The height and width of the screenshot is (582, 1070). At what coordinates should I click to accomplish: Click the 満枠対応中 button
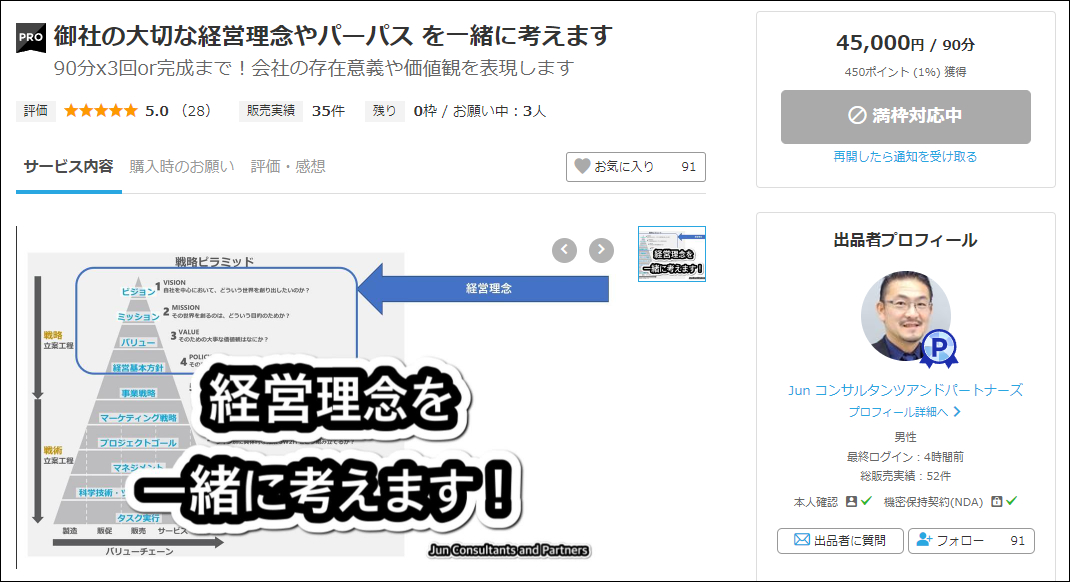point(906,117)
